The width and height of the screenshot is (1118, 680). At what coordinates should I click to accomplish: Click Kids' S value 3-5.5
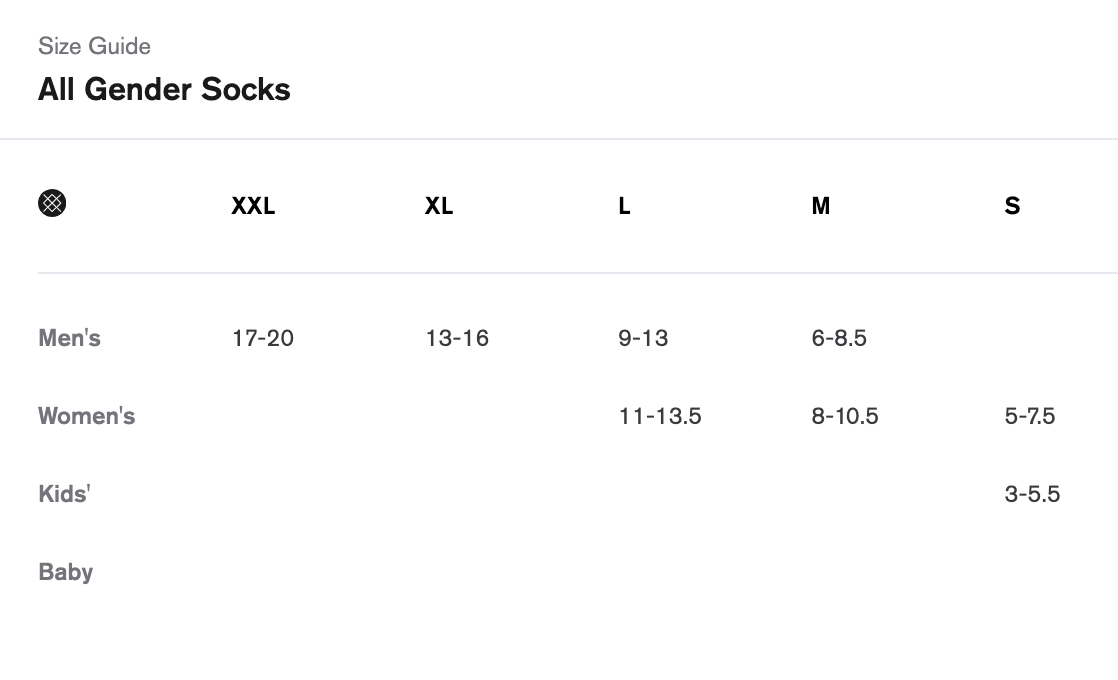tap(1032, 494)
